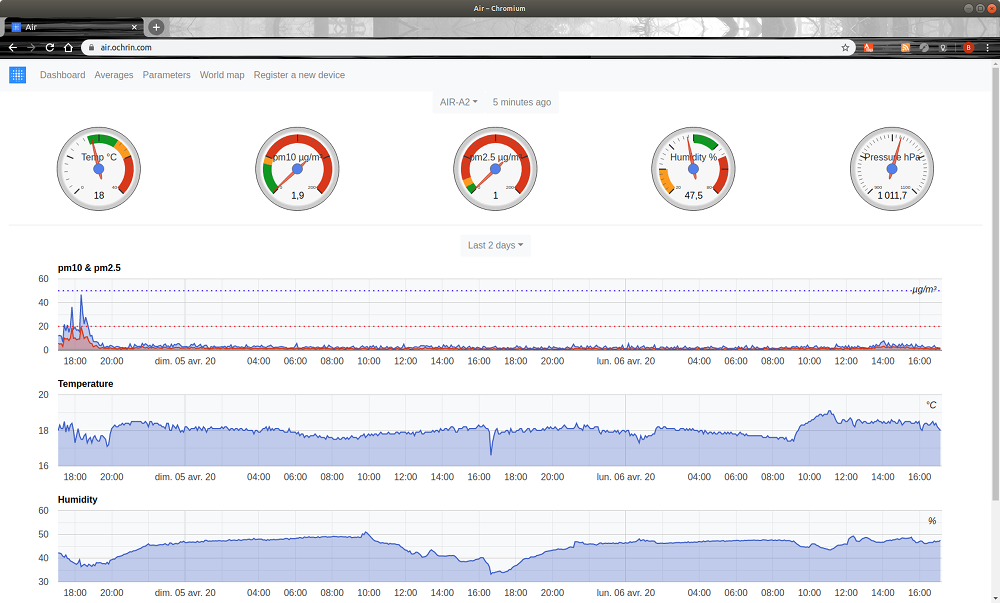This screenshot has width=1000, height=603.
Task: Close the Air tab
Action: tap(134, 27)
